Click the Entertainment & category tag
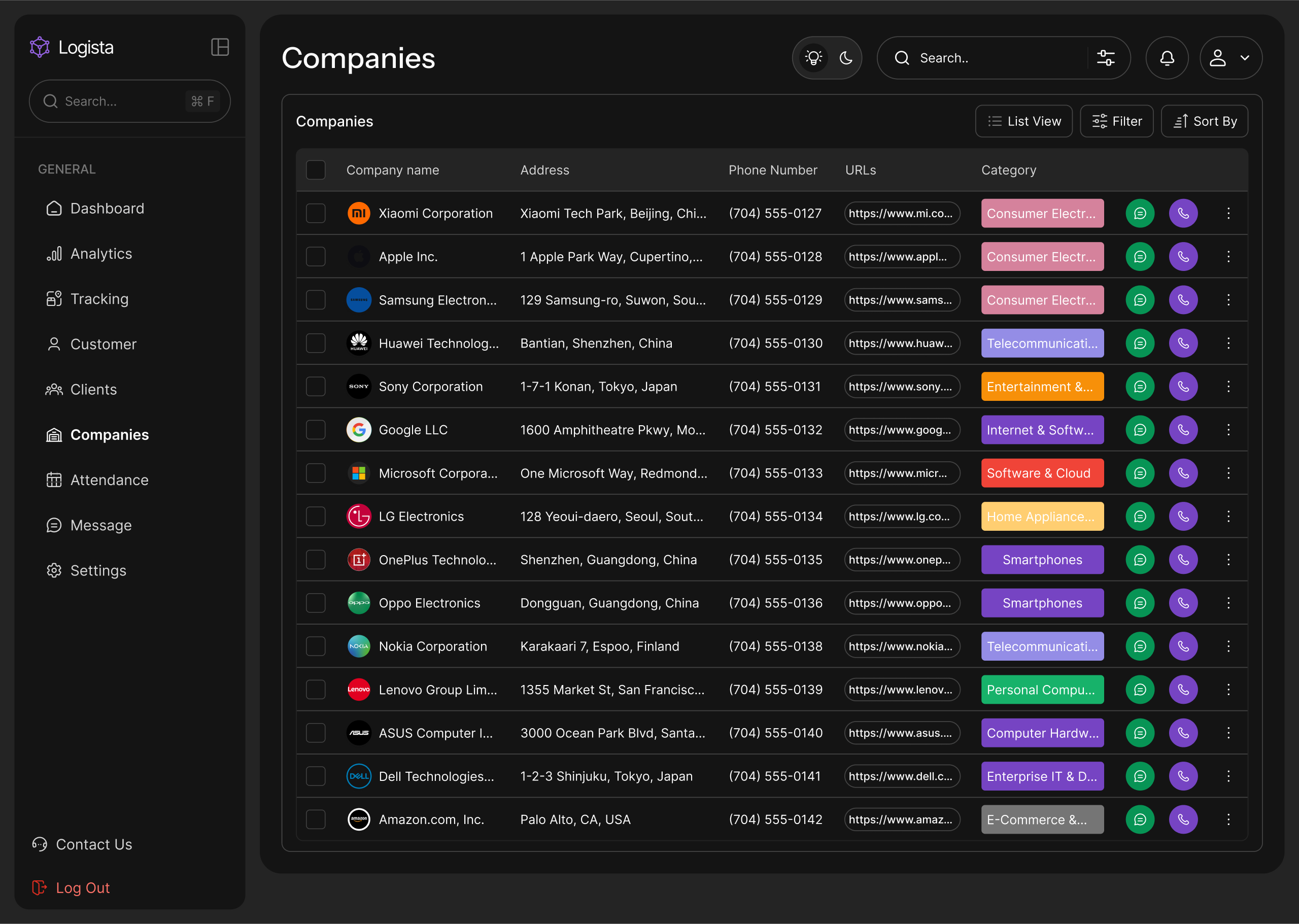This screenshot has width=1299, height=924. 1042,386
